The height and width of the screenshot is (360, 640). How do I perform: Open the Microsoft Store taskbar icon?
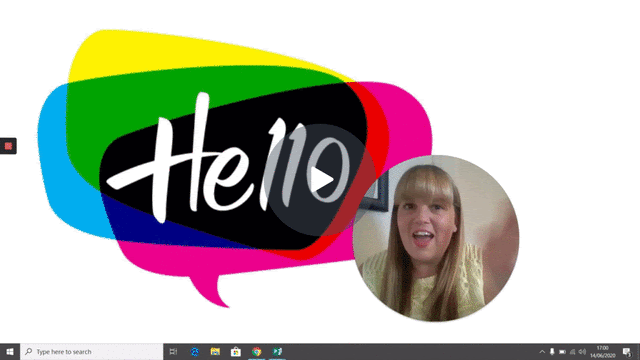click(x=236, y=351)
